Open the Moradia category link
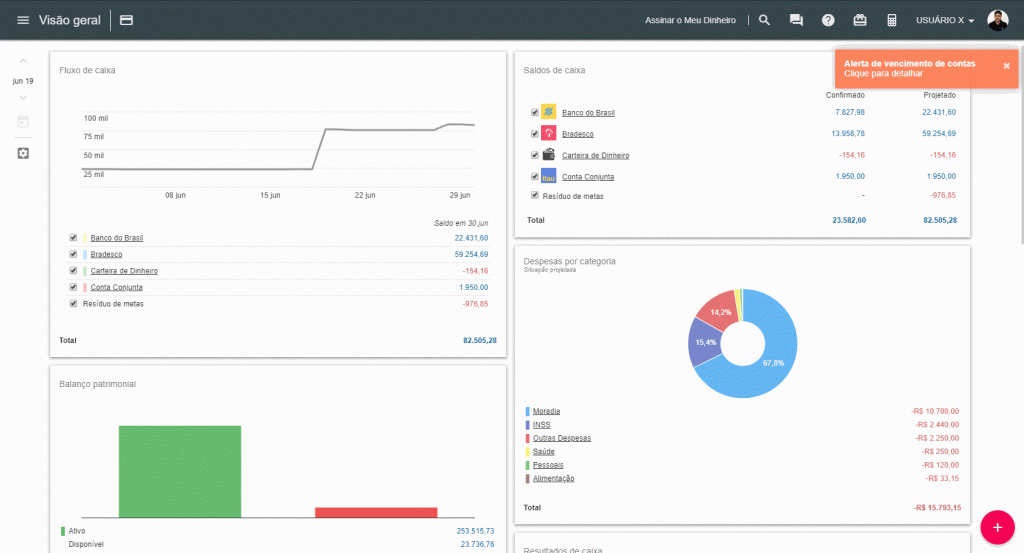Image resolution: width=1024 pixels, height=553 pixels. click(546, 411)
